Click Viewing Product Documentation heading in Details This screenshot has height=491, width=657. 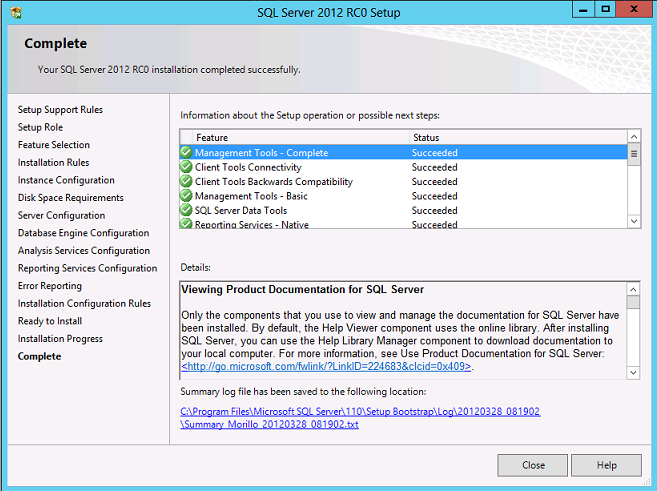(303, 289)
